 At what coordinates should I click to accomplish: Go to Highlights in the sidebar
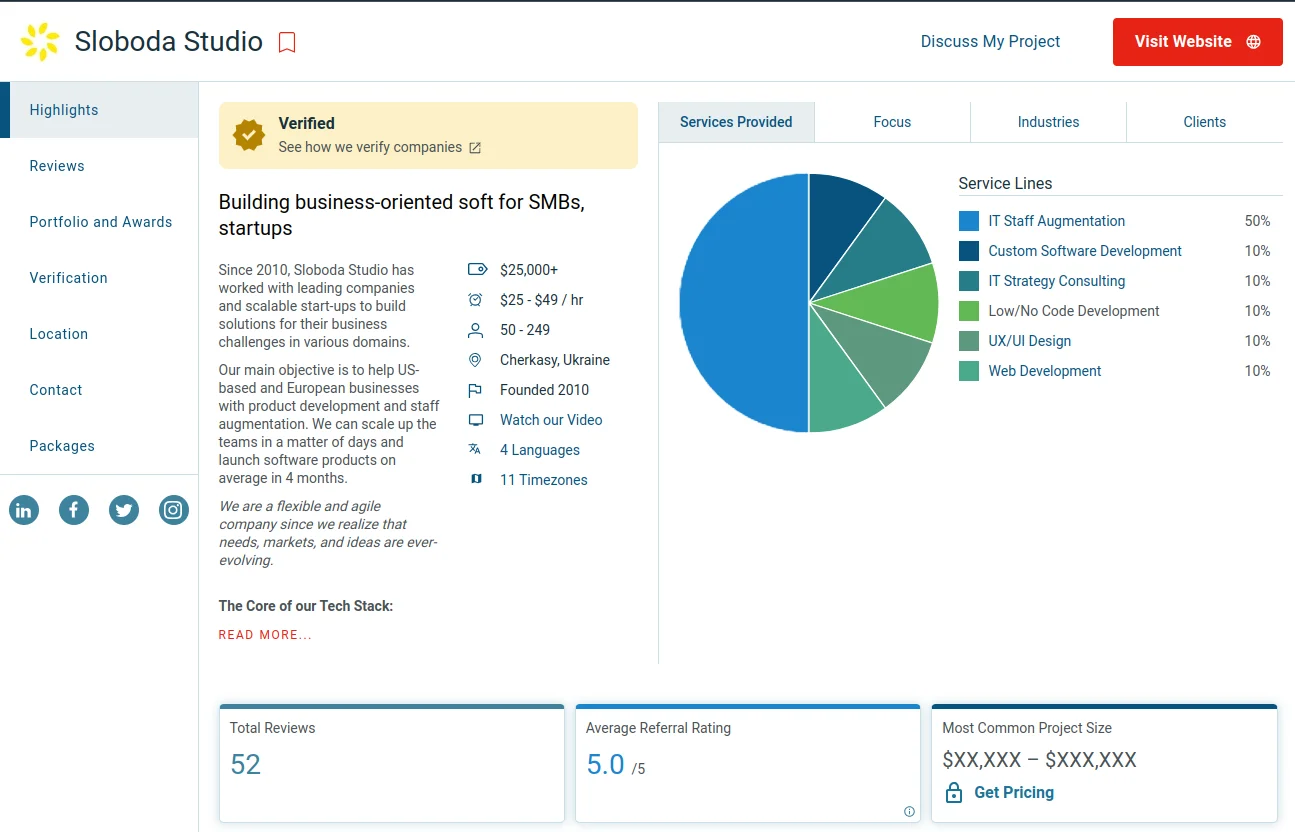coord(99,110)
